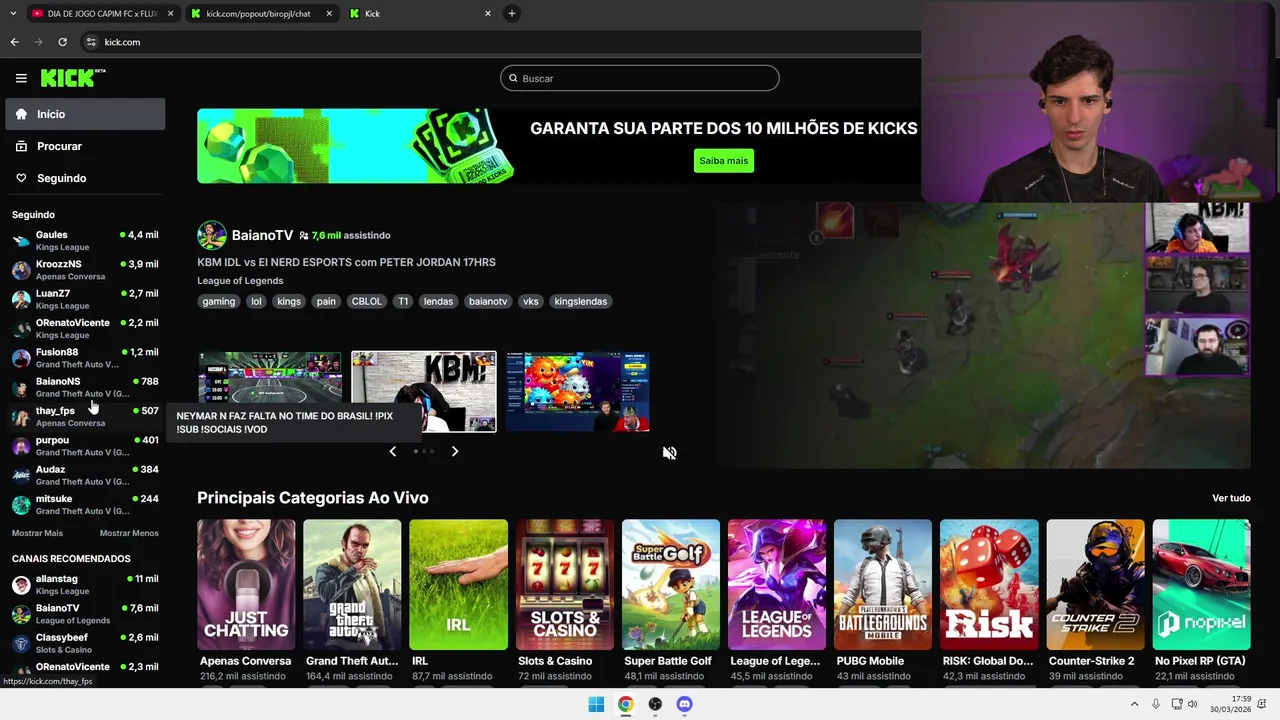This screenshot has height=720, width=1280.
Task: Open Gaules followed channel
Action: click(85, 241)
